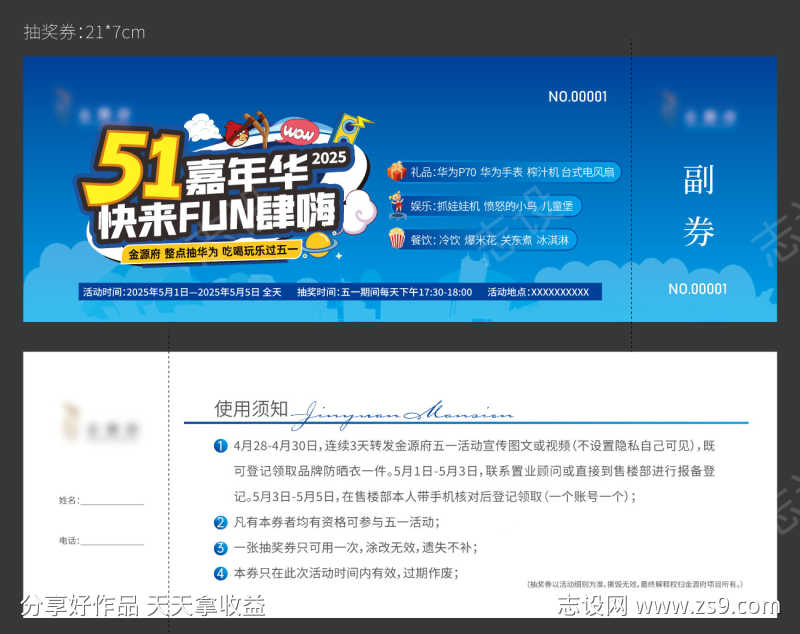This screenshot has height=634, width=800.
Task: Expand the 2025 badge on the title
Action: (327, 157)
